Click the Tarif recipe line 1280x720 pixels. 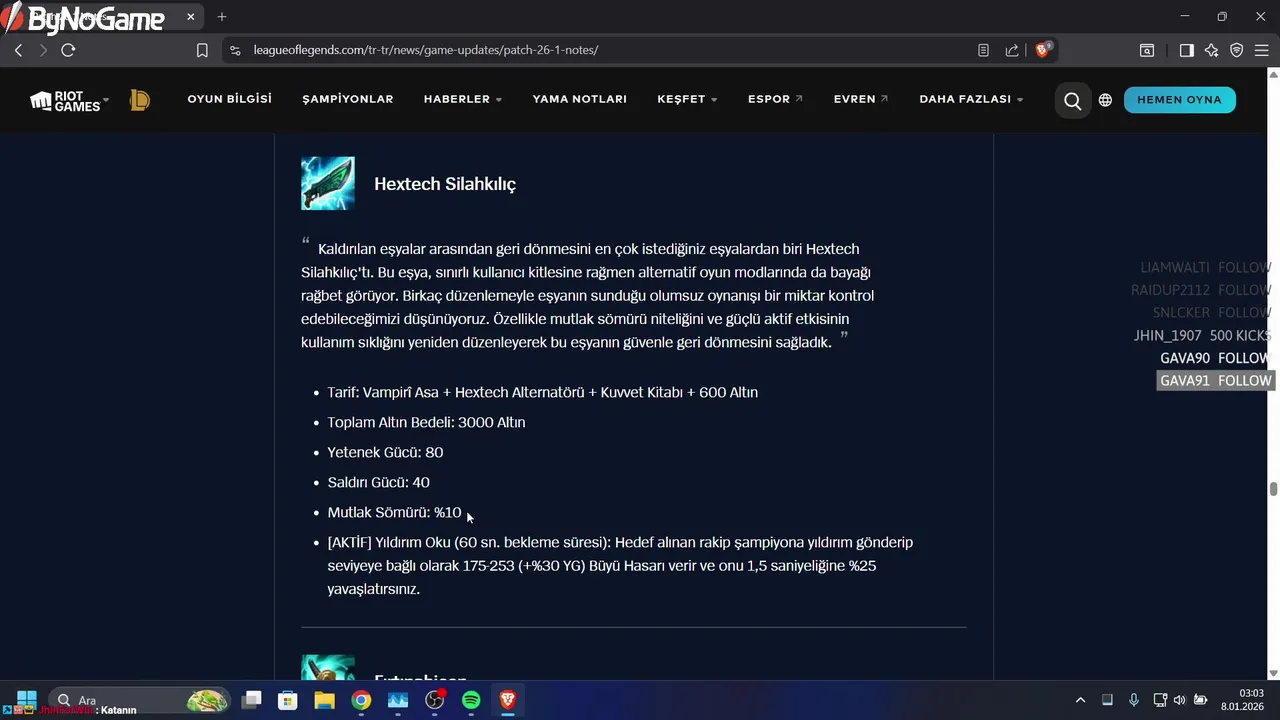(x=542, y=392)
